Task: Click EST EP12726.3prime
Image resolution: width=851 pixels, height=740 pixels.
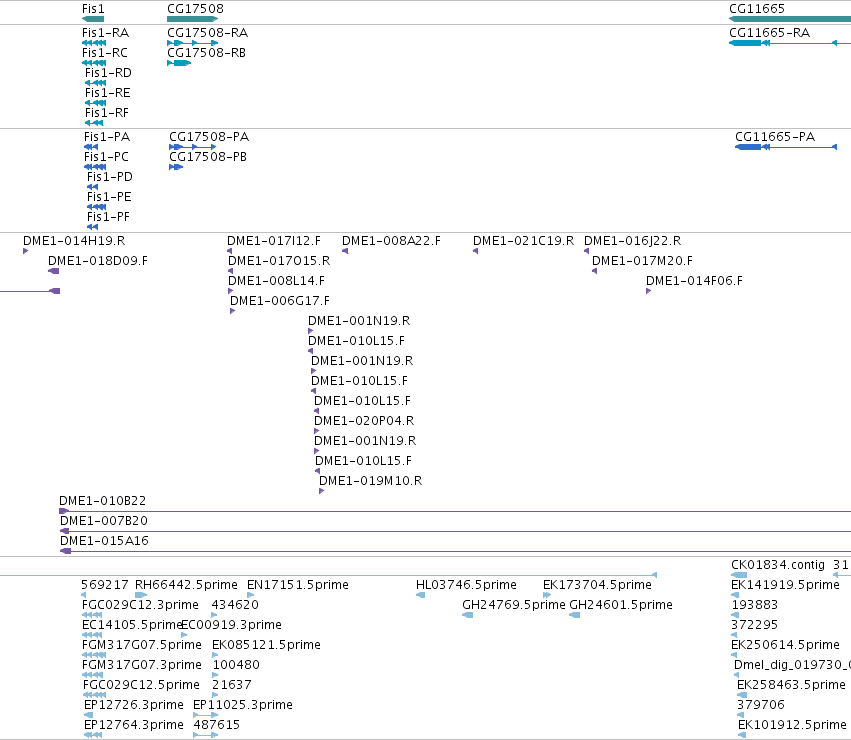Action: click(x=134, y=706)
